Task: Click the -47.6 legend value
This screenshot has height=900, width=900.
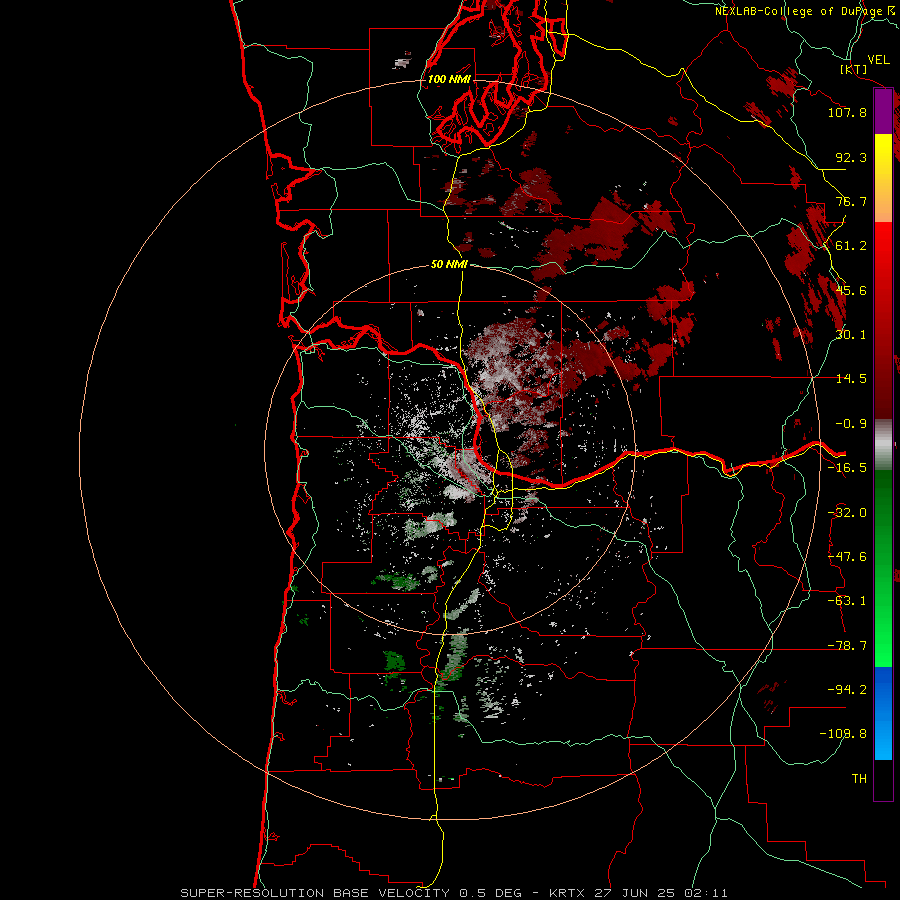Action: [847, 557]
